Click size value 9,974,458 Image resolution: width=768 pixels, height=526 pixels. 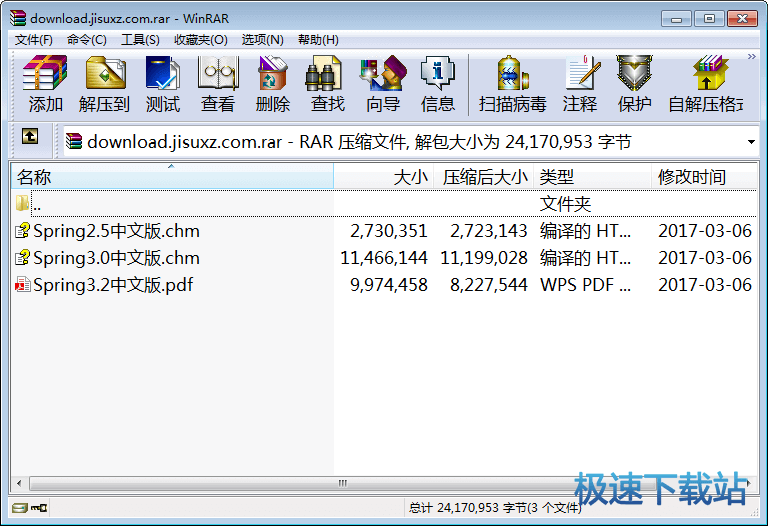[389, 285]
